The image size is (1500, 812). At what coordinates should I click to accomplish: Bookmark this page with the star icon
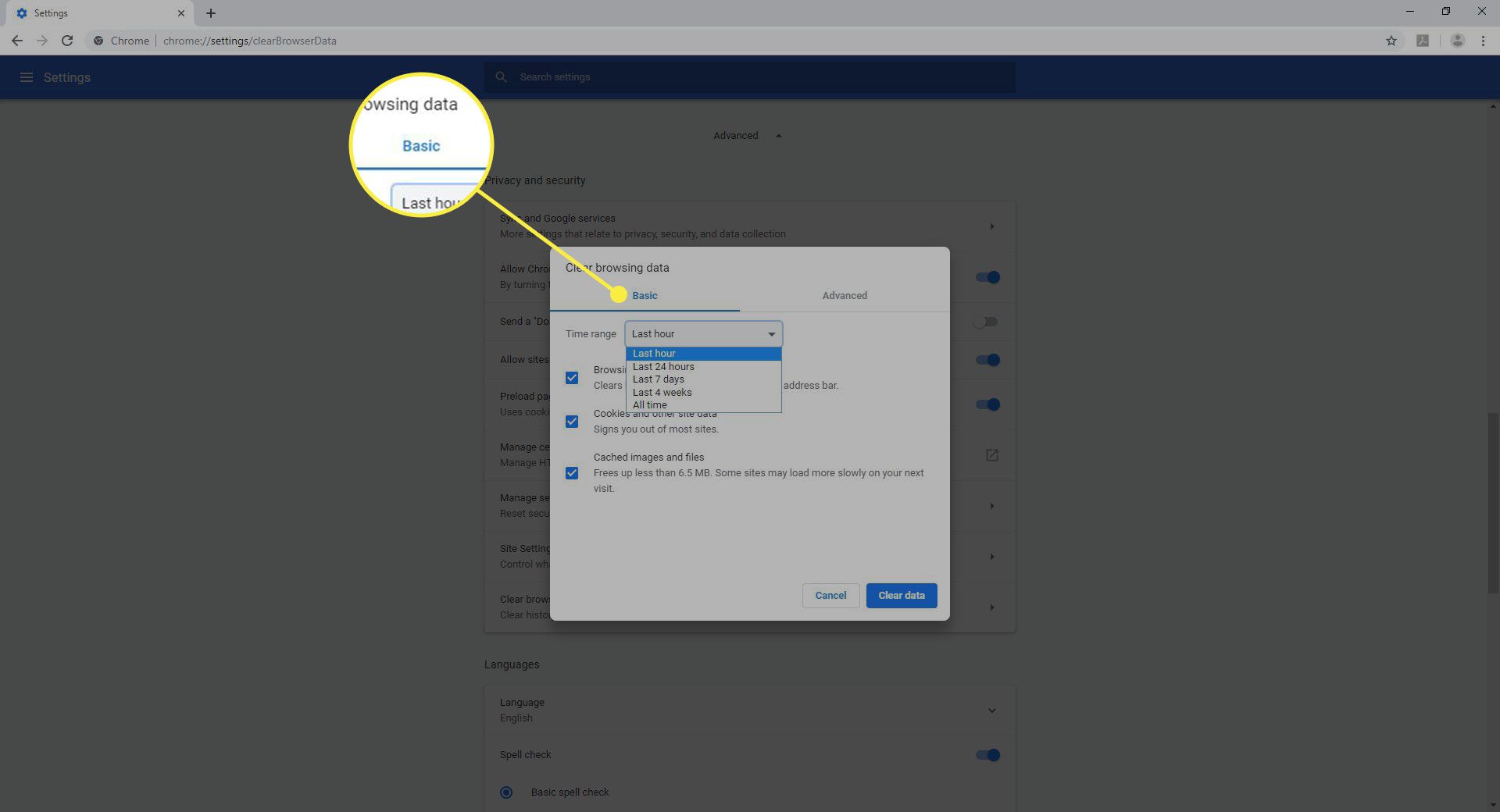tap(1391, 41)
